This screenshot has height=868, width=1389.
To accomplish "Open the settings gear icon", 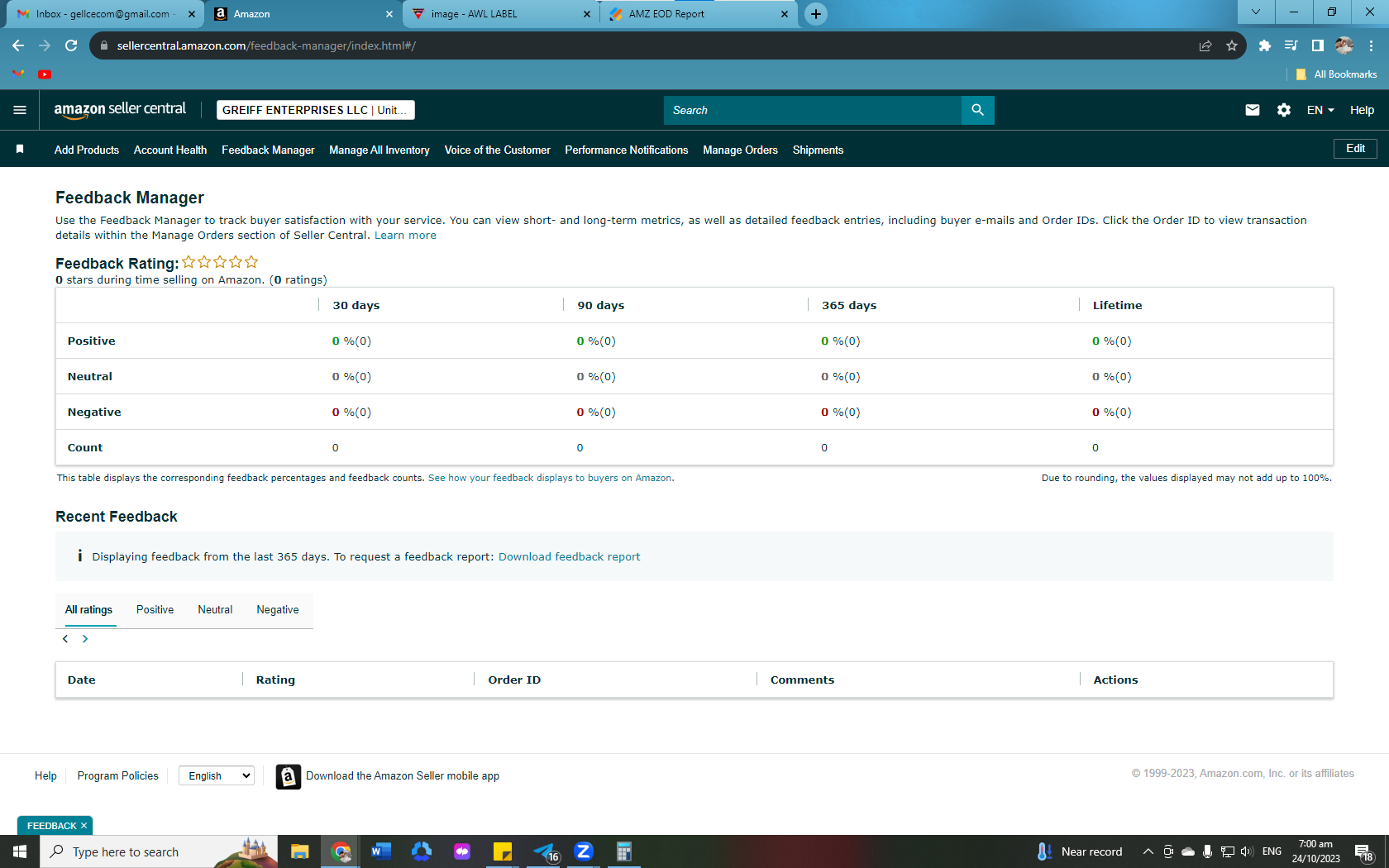I will (1284, 110).
